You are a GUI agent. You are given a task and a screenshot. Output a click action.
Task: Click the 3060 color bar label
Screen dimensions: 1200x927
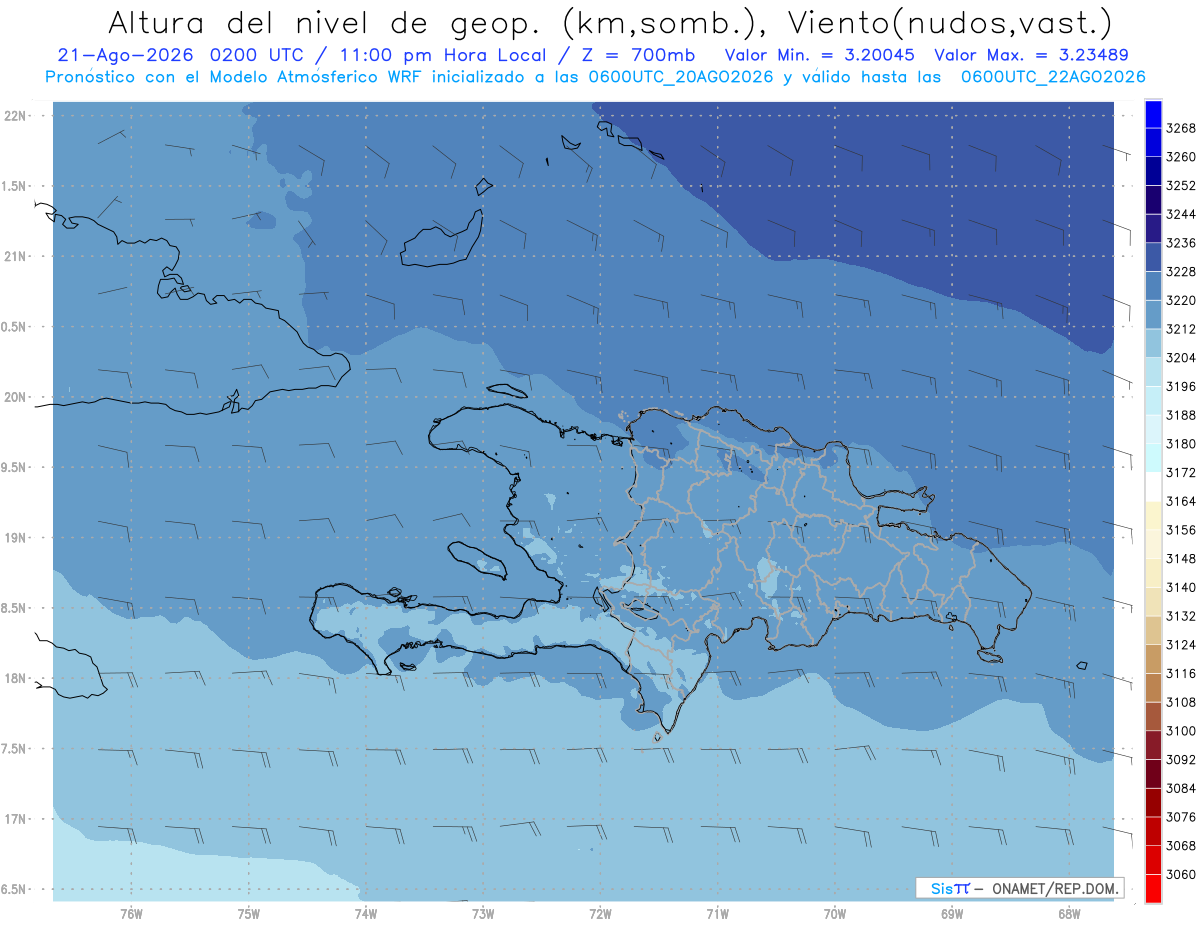point(1181,874)
